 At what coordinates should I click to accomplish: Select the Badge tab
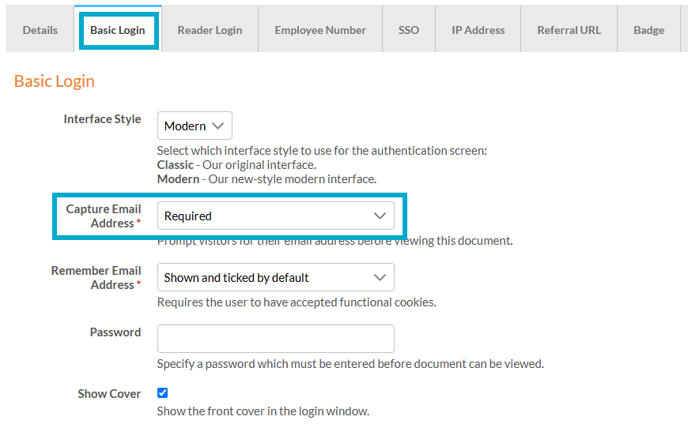click(648, 30)
